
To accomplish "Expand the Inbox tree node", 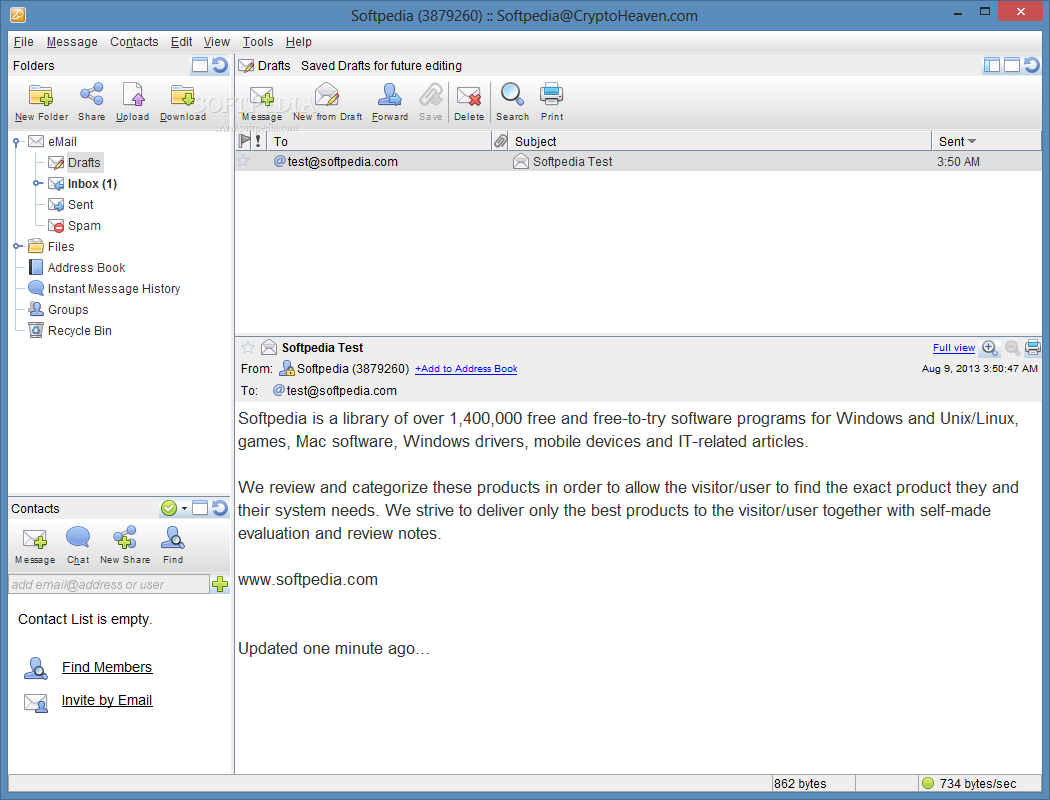I will pyautogui.click(x=38, y=183).
